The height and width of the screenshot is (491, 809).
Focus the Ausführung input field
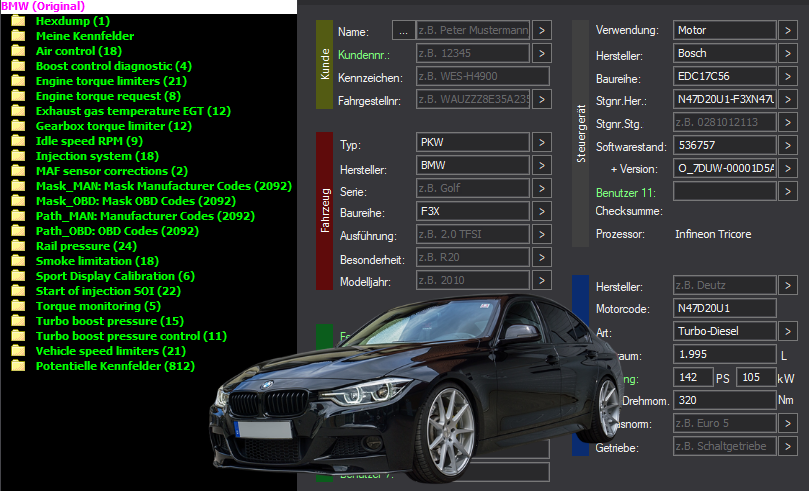point(473,234)
